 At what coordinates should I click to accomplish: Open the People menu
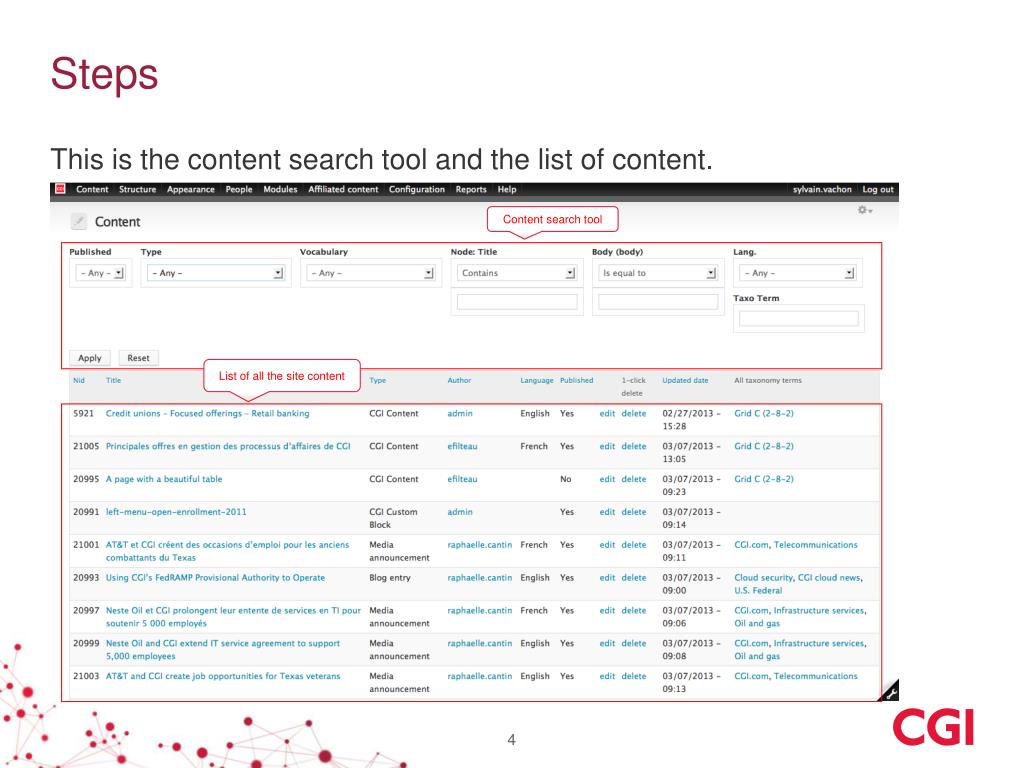coord(239,189)
